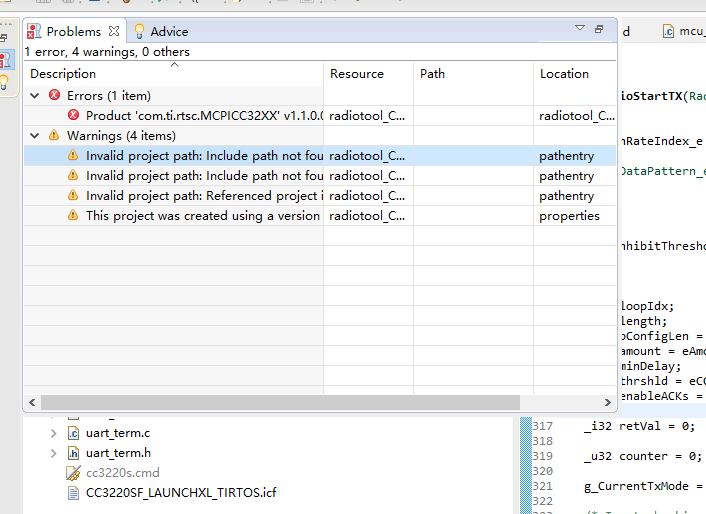
Task: Click the Advice lightbulb icon in sidebar
Action: coord(4,82)
